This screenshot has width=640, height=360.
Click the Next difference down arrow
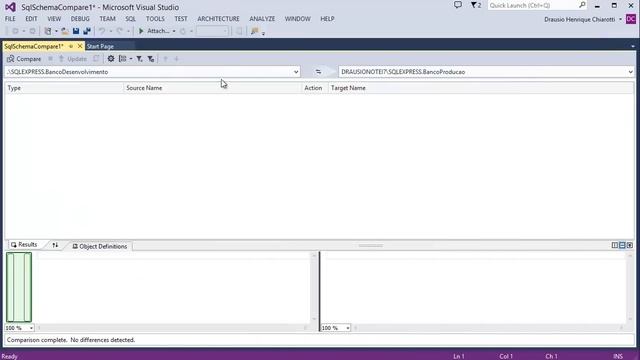[x=176, y=59]
